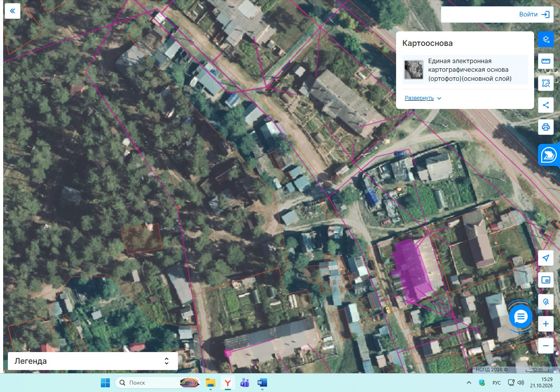Click the Картооснова panel heading

[x=428, y=43]
